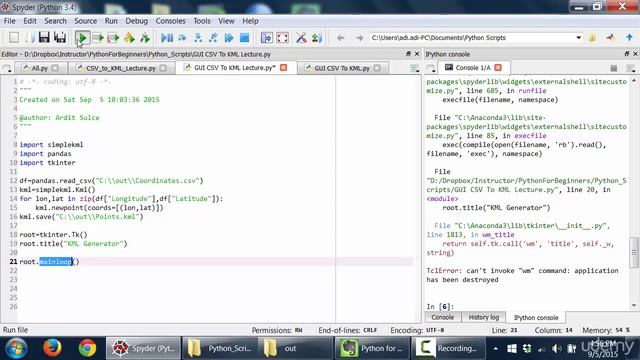Undock the IPython console pane
640x360 pixels.
click(x=627, y=54)
